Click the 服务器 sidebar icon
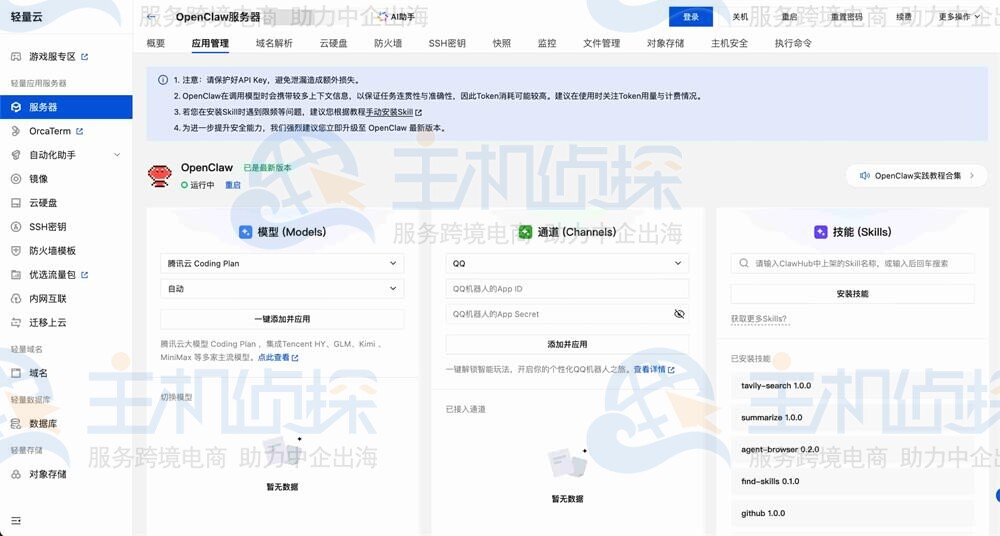Screen dimensions: 1000x536 click(x=16, y=107)
